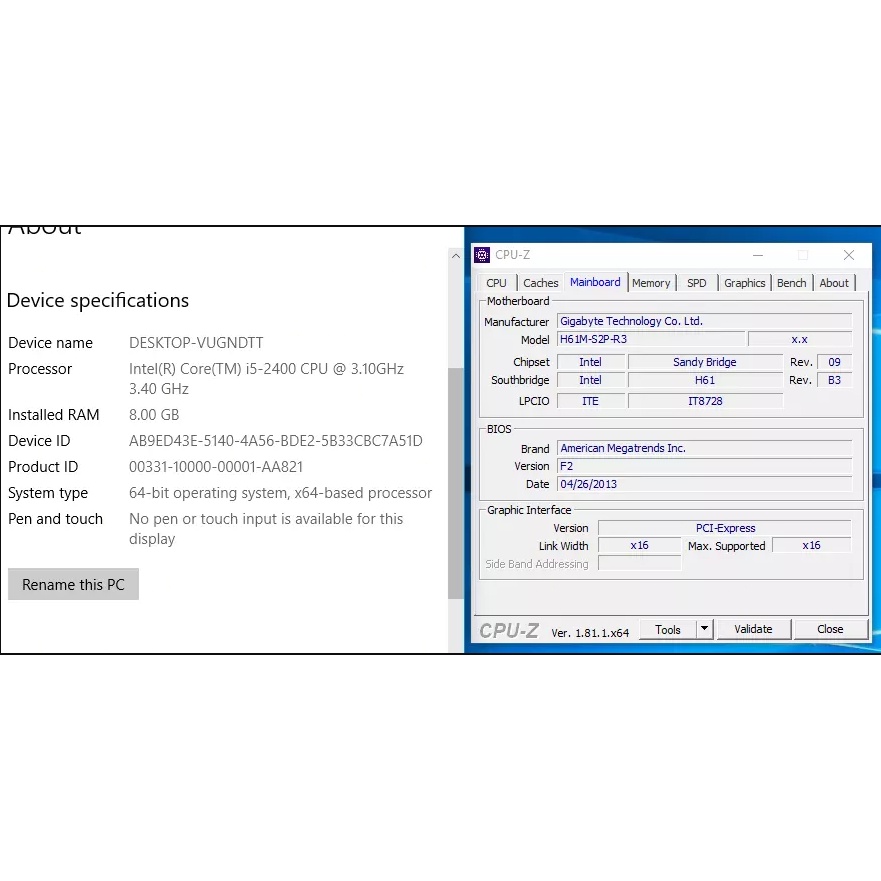Close CPU-Z using the title bar X
881x881 pixels.
pos(848,255)
